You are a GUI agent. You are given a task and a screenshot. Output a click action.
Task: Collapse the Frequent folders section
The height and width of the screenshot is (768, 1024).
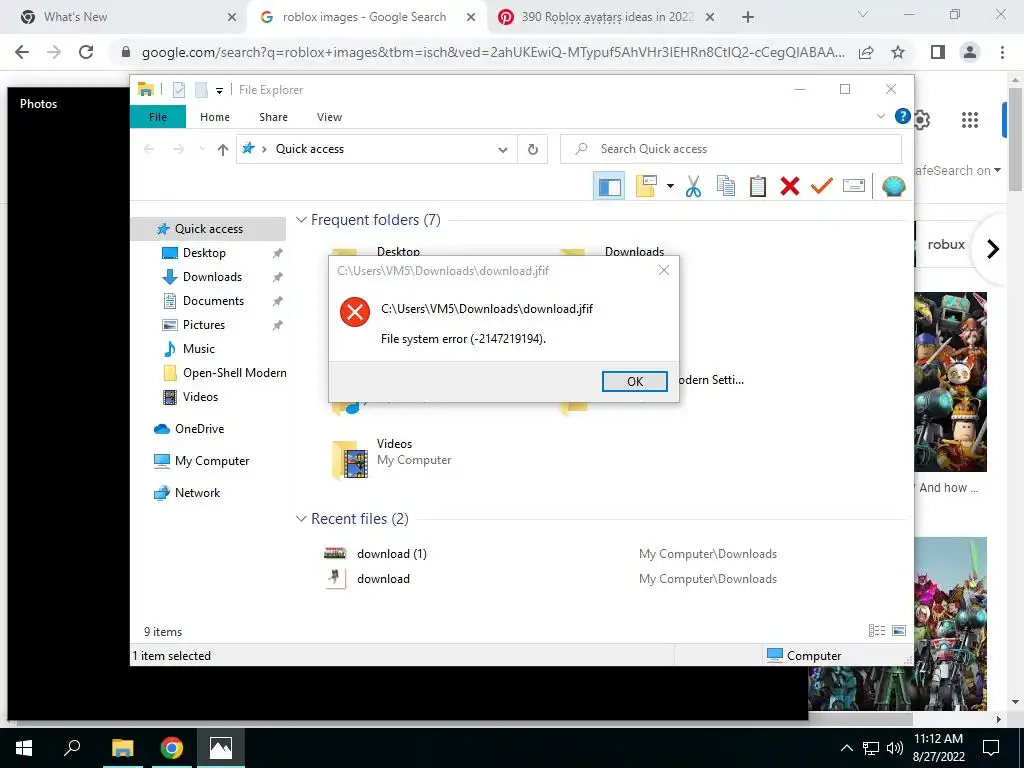(x=301, y=220)
